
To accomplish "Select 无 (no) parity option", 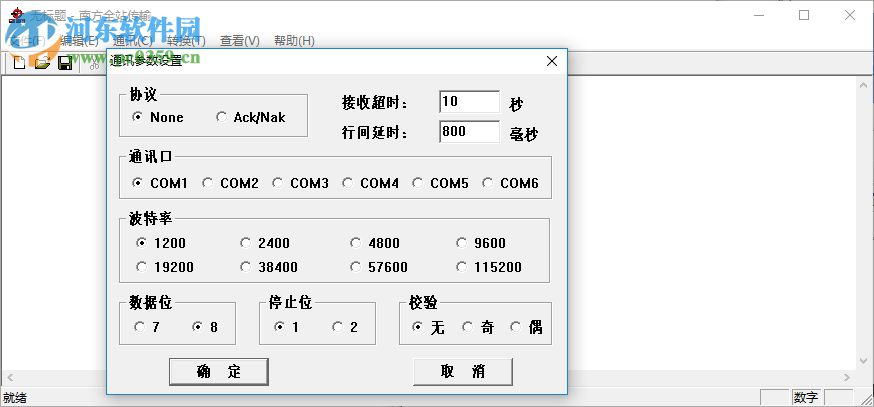I will point(428,327).
